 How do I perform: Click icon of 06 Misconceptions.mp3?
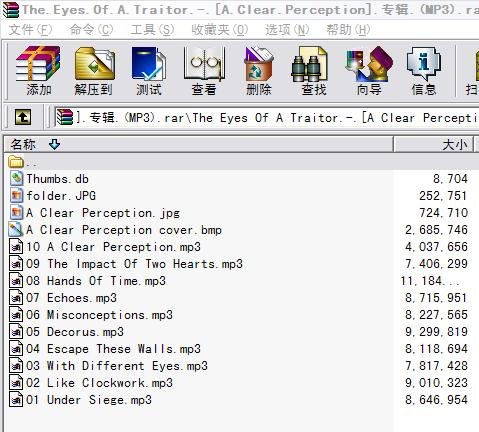coord(16,315)
